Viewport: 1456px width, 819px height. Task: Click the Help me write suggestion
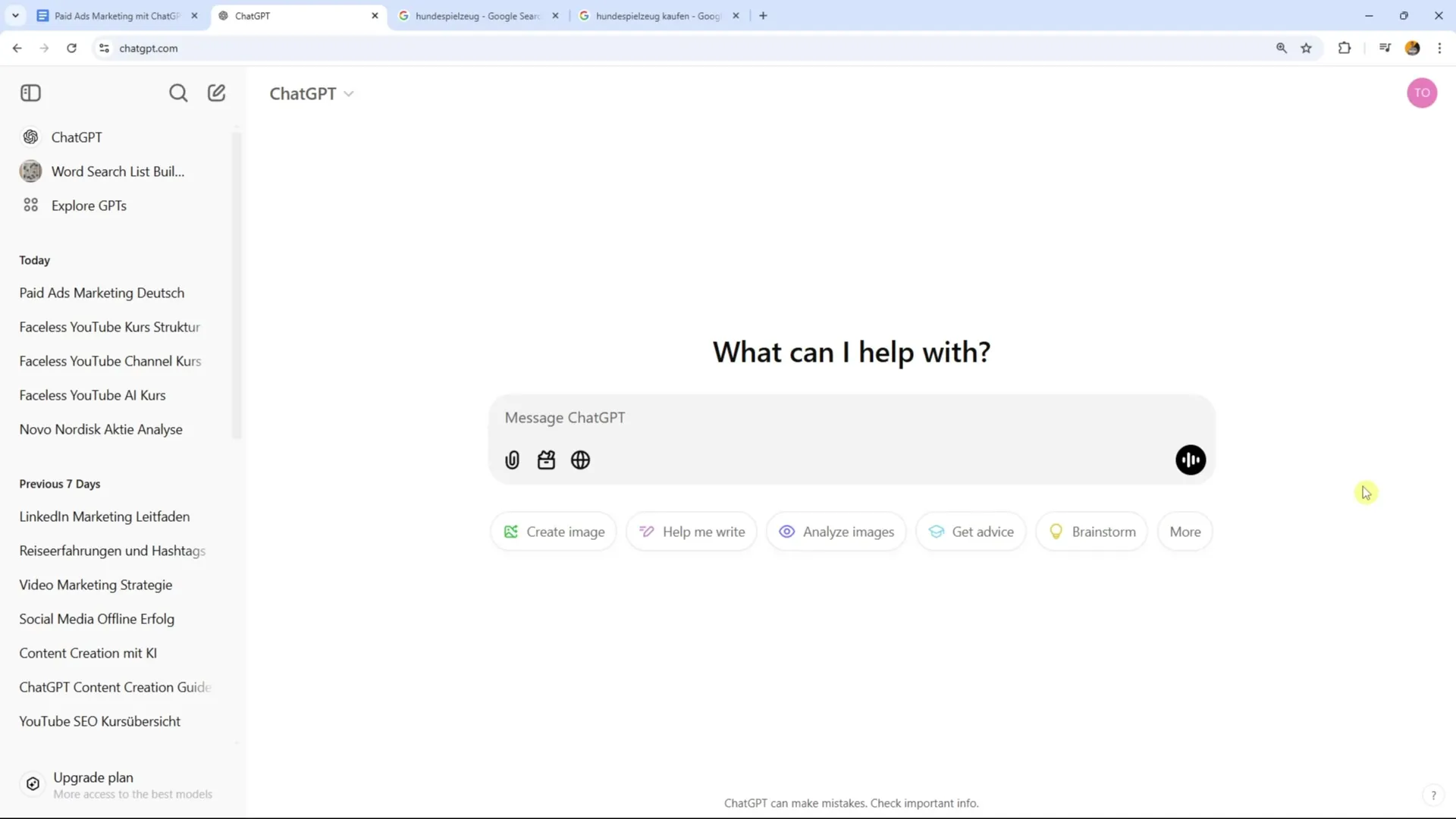coord(692,532)
